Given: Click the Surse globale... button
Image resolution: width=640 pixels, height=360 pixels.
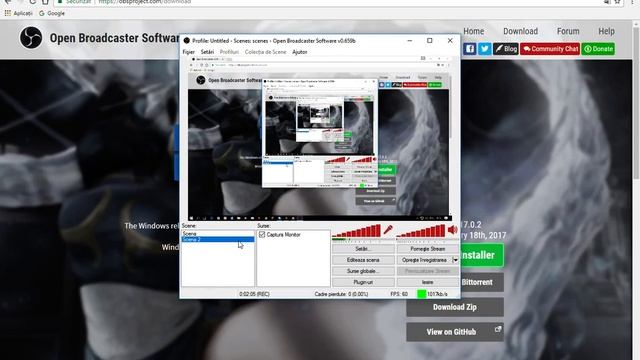Looking at the screenshot, I should coord(363,271).
